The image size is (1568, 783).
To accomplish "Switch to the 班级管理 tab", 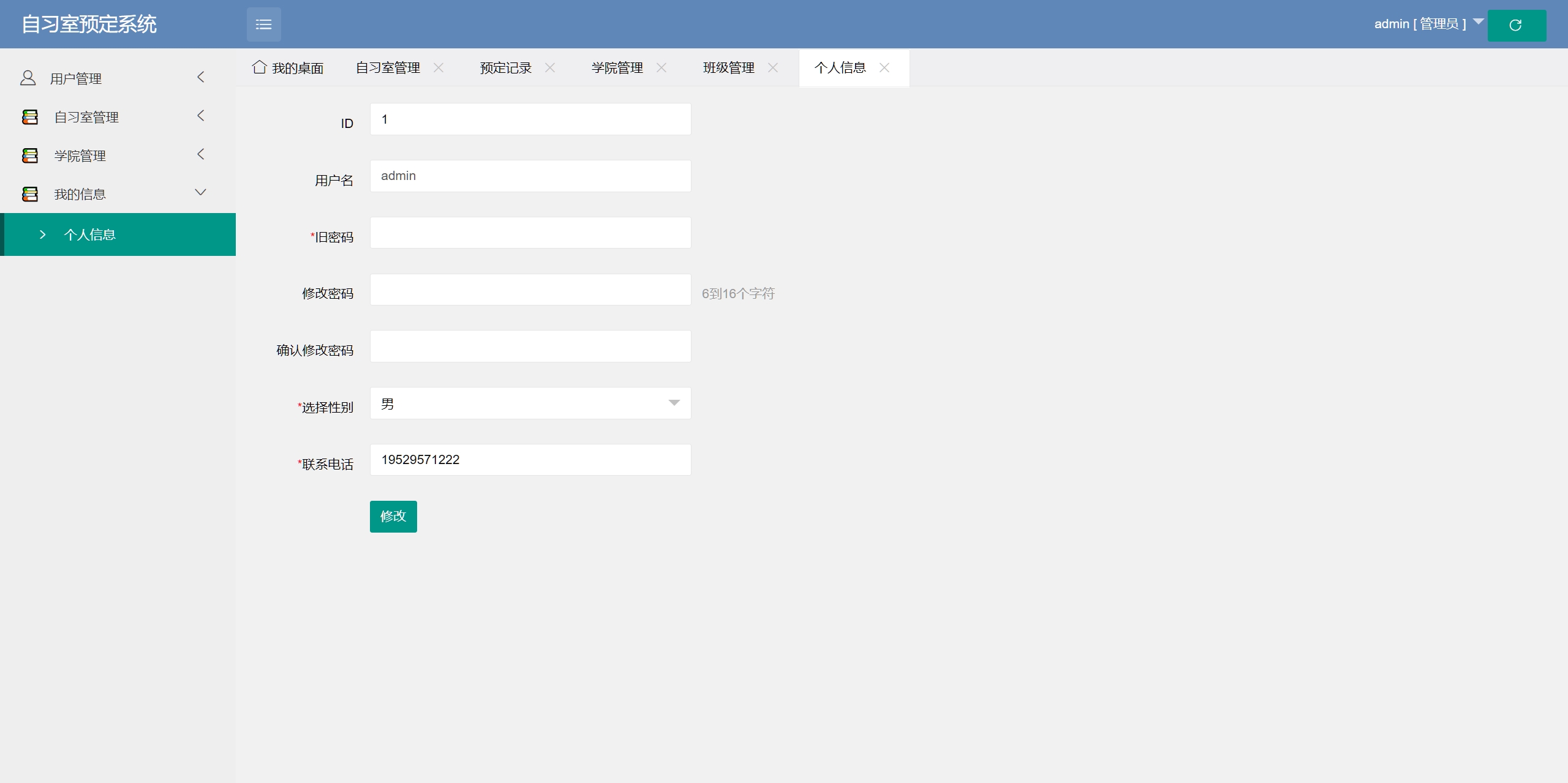I will (729, 67).
